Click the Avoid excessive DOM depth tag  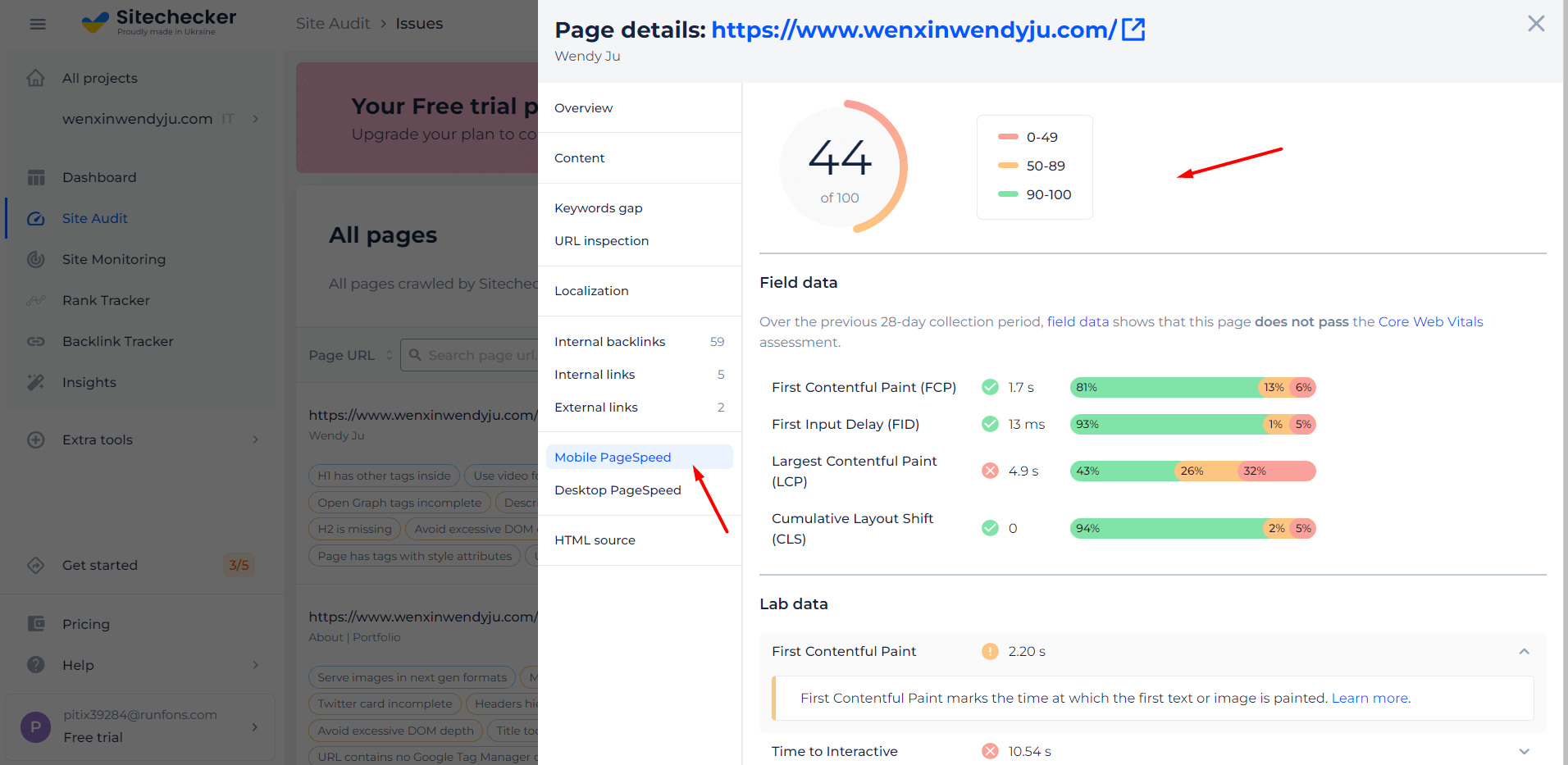[395, 731]
